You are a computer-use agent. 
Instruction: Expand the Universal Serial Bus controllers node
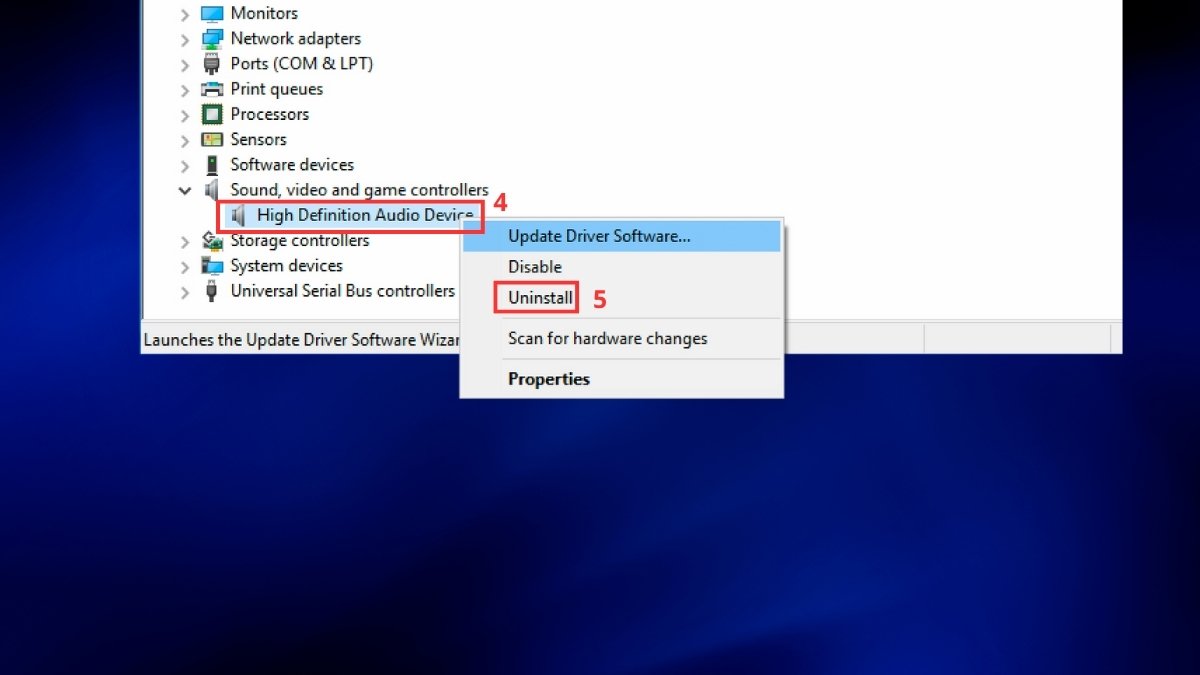(185, 291)
